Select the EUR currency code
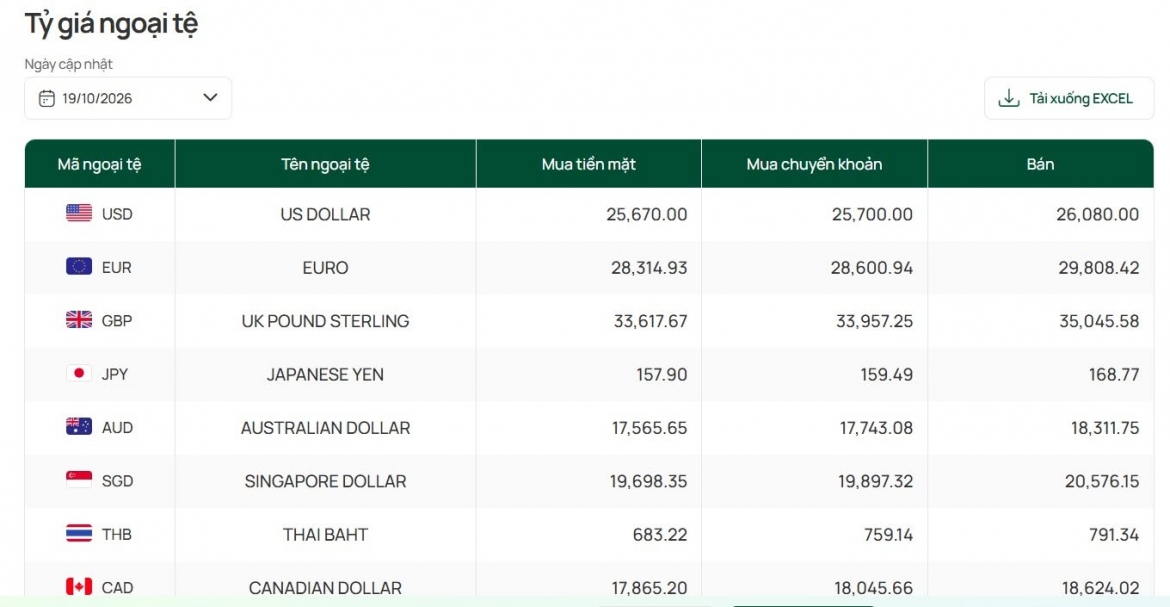Screen dimensions: 1170x607 click(116, 267)
